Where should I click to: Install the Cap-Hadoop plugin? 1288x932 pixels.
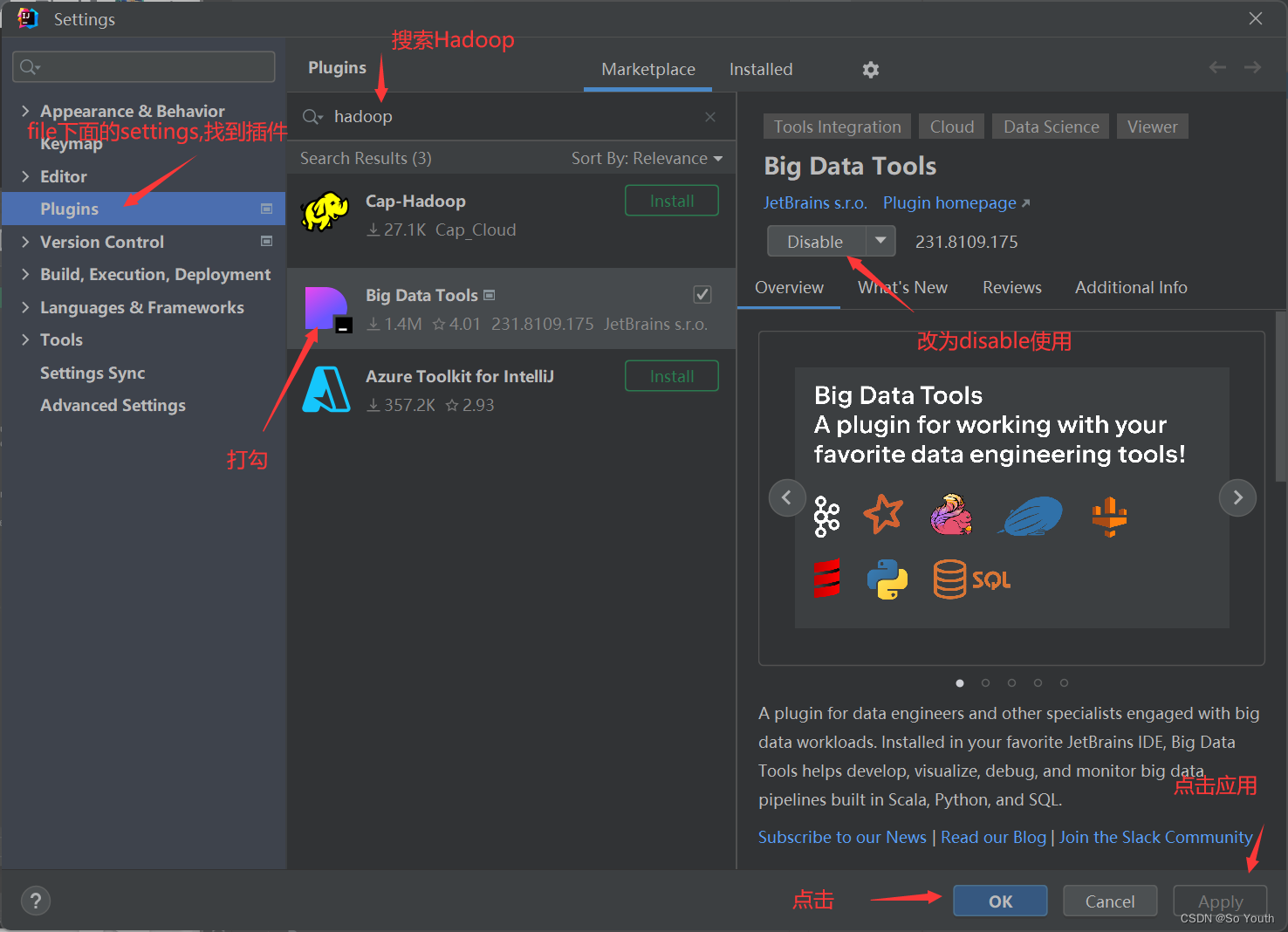click(x=672, y=201)
